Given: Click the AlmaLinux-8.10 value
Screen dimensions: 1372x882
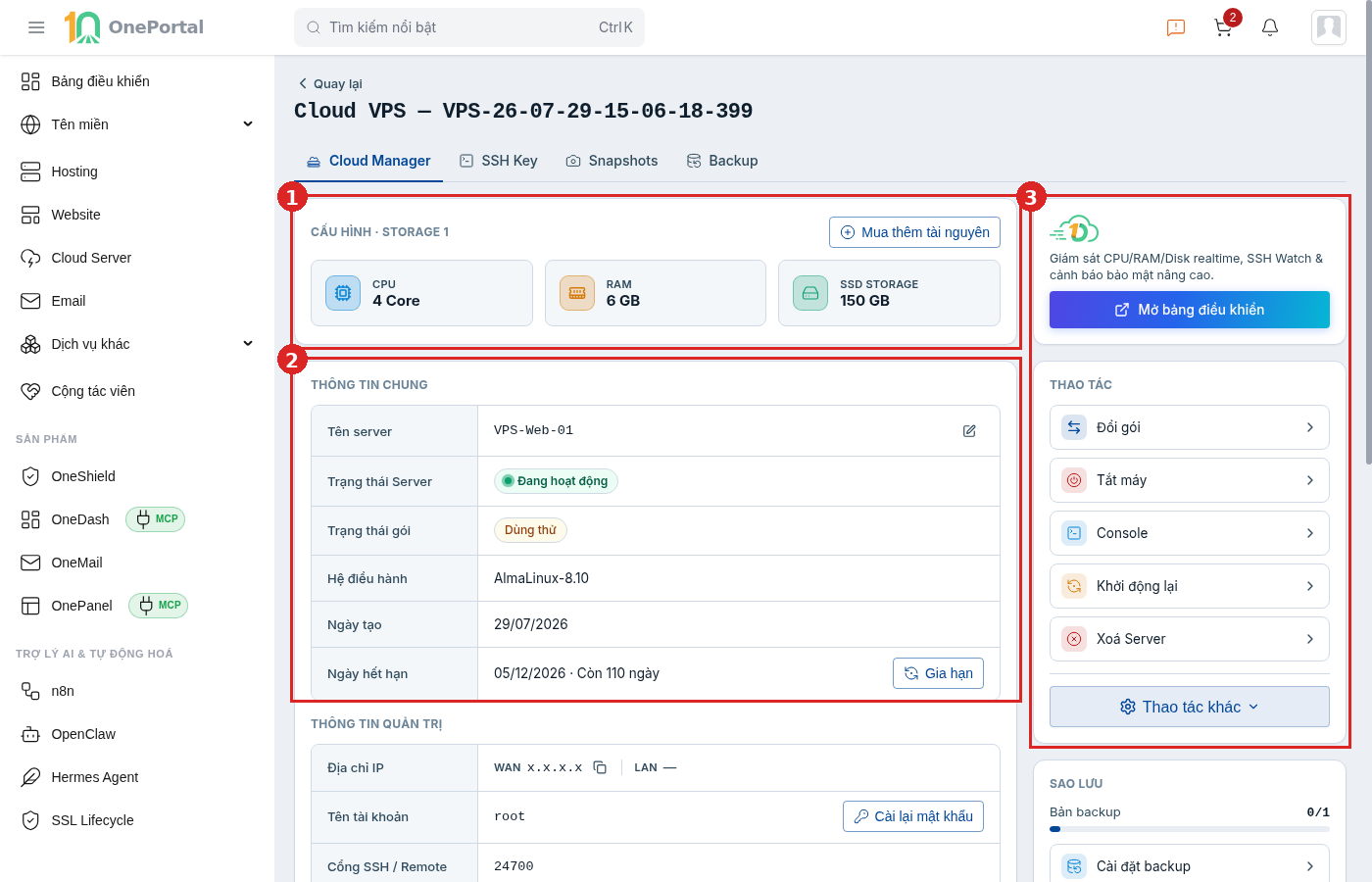Looking at the screenshot, I should pyautogui.click(x=541, y=578).
